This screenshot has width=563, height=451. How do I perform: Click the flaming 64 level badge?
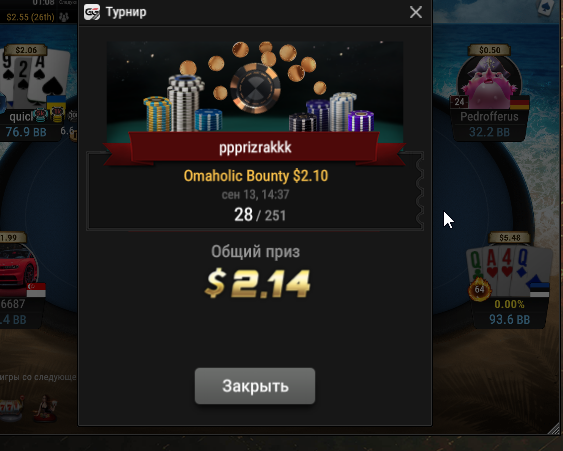(480, 289)
